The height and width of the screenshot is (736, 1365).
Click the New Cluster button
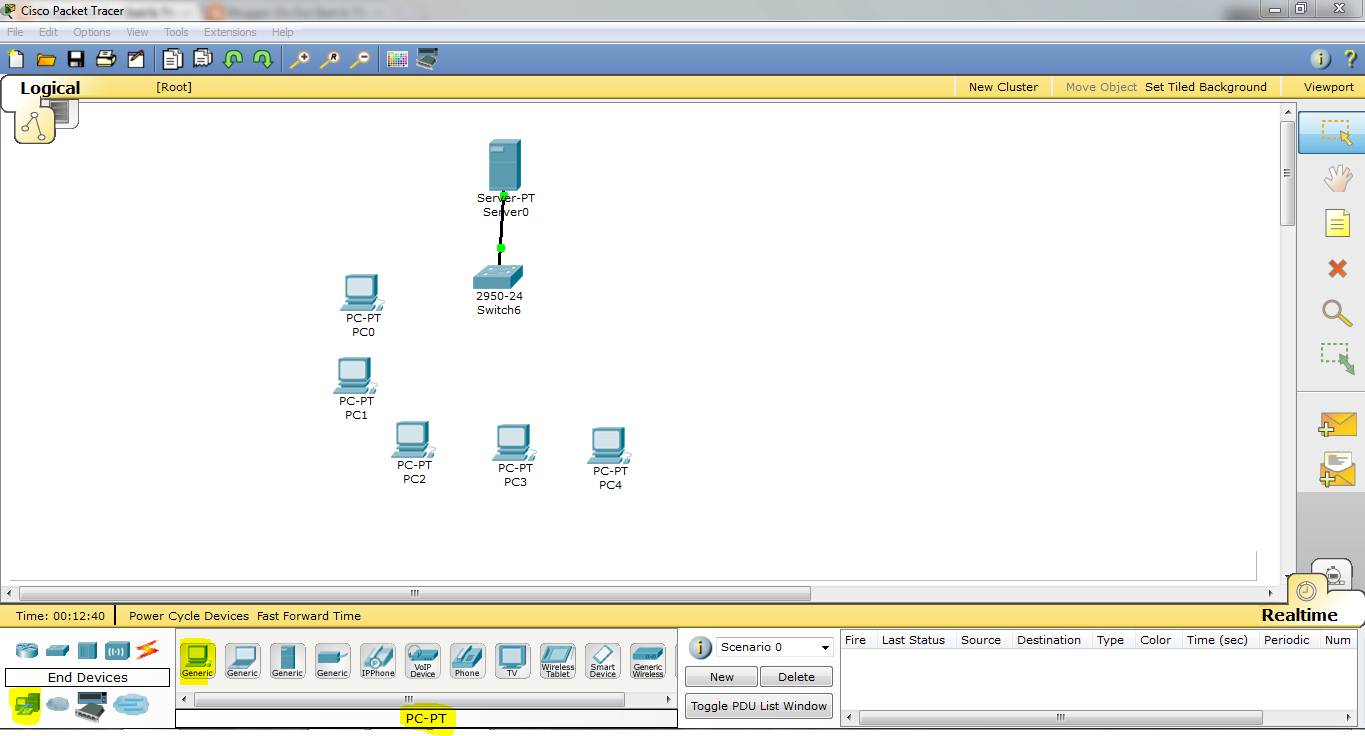click(1003, 87)
